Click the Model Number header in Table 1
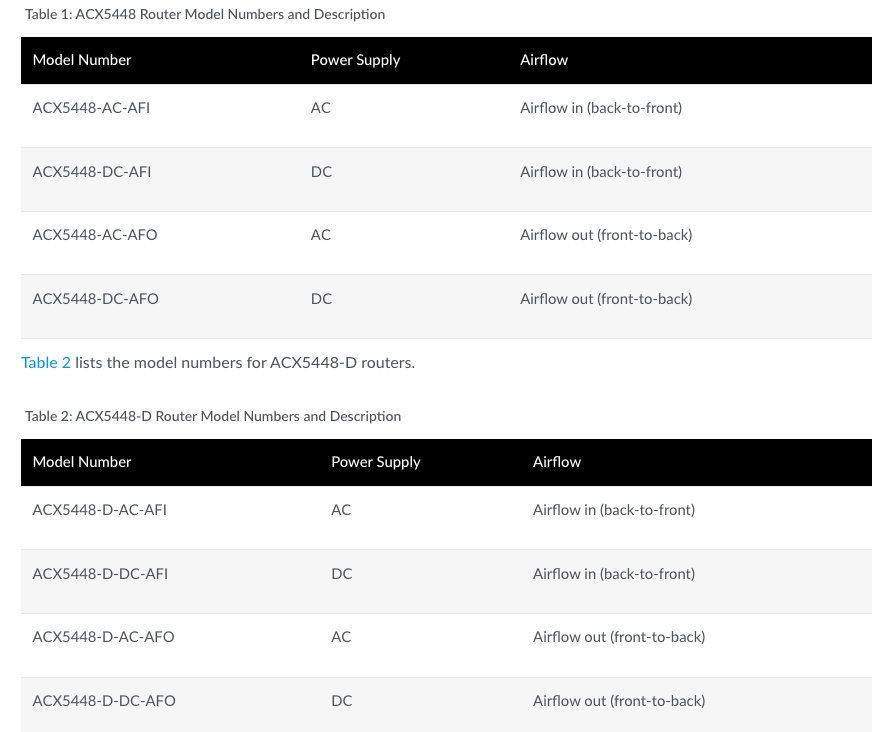 coord(82,60)
